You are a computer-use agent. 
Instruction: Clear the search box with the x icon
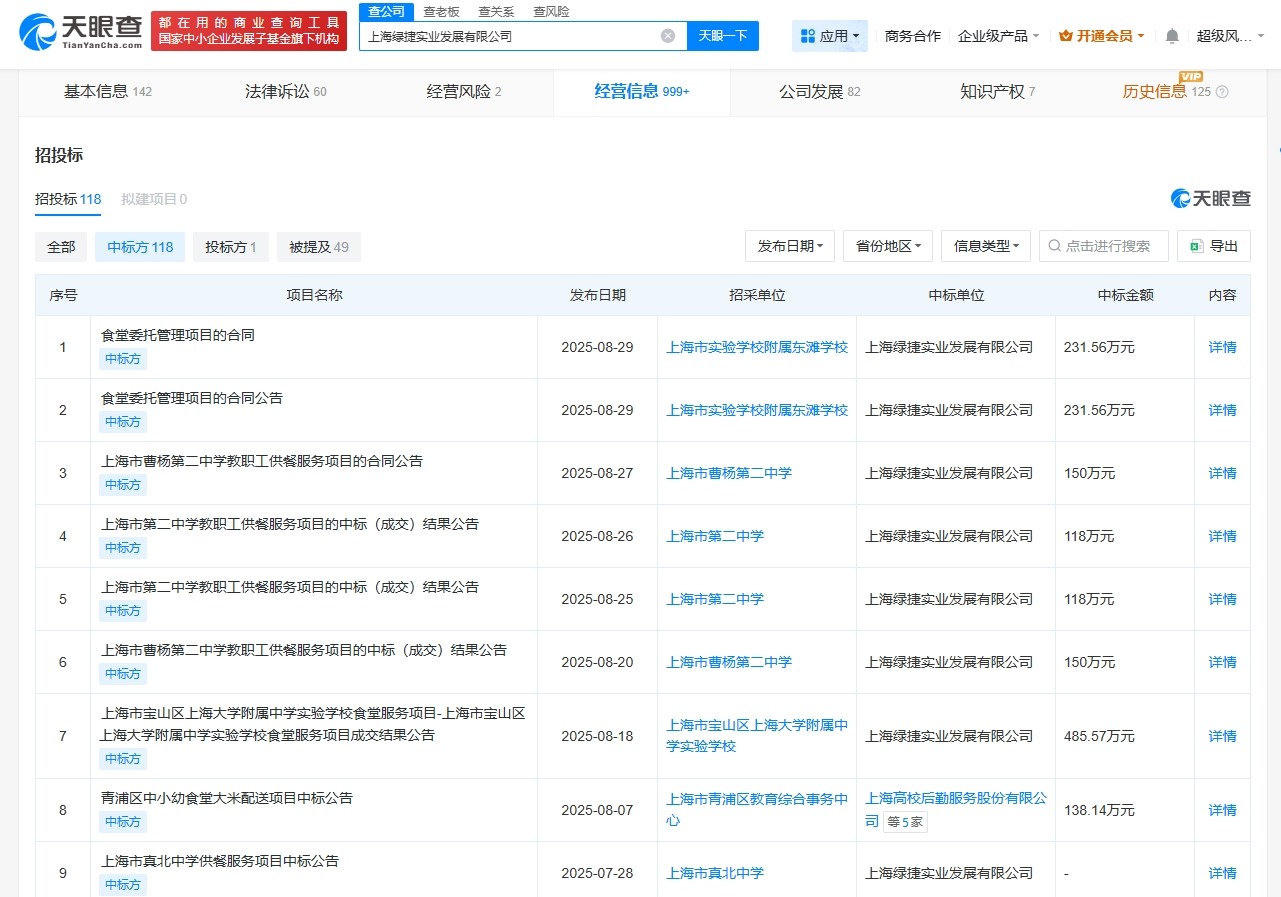pyautogui.click(x=667, y=35)
